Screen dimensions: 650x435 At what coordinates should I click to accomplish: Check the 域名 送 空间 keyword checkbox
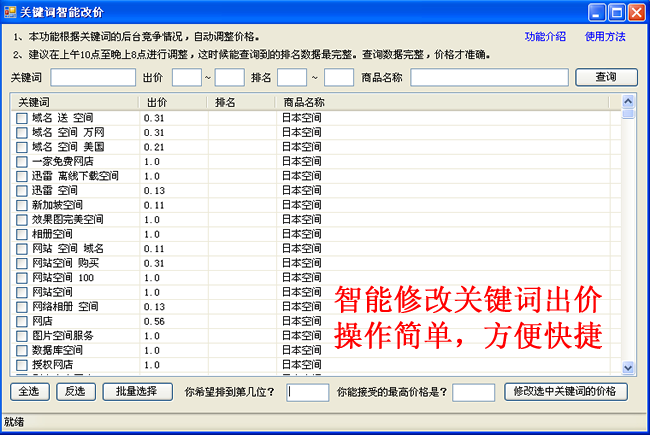point(22,118)
